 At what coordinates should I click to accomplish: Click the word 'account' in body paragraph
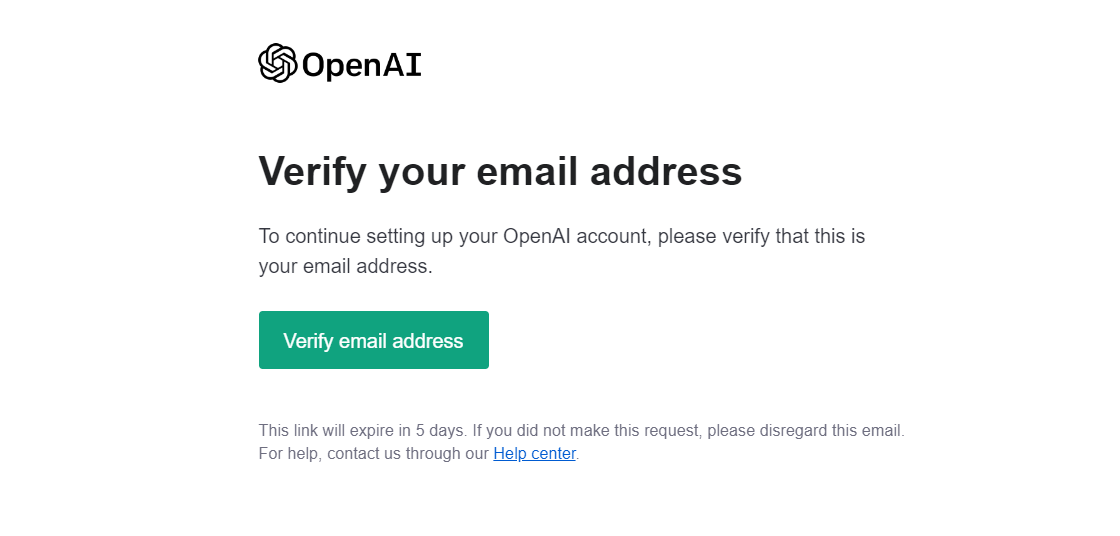[611, 237]
